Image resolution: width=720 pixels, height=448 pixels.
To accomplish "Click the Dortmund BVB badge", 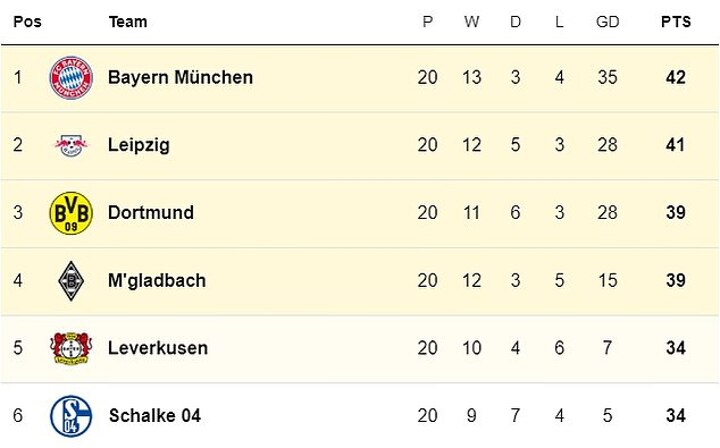I will pos(70,213).
